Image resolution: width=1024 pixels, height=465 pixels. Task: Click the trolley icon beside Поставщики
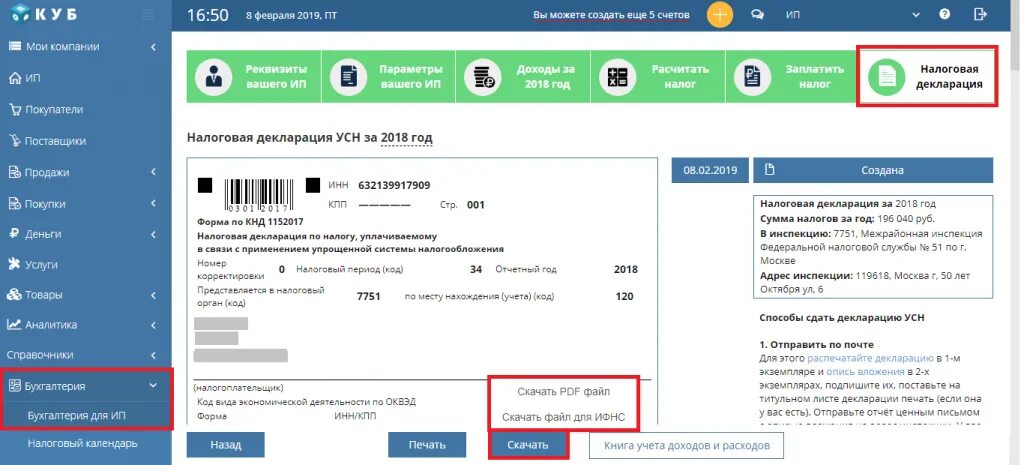click(14, 140)
